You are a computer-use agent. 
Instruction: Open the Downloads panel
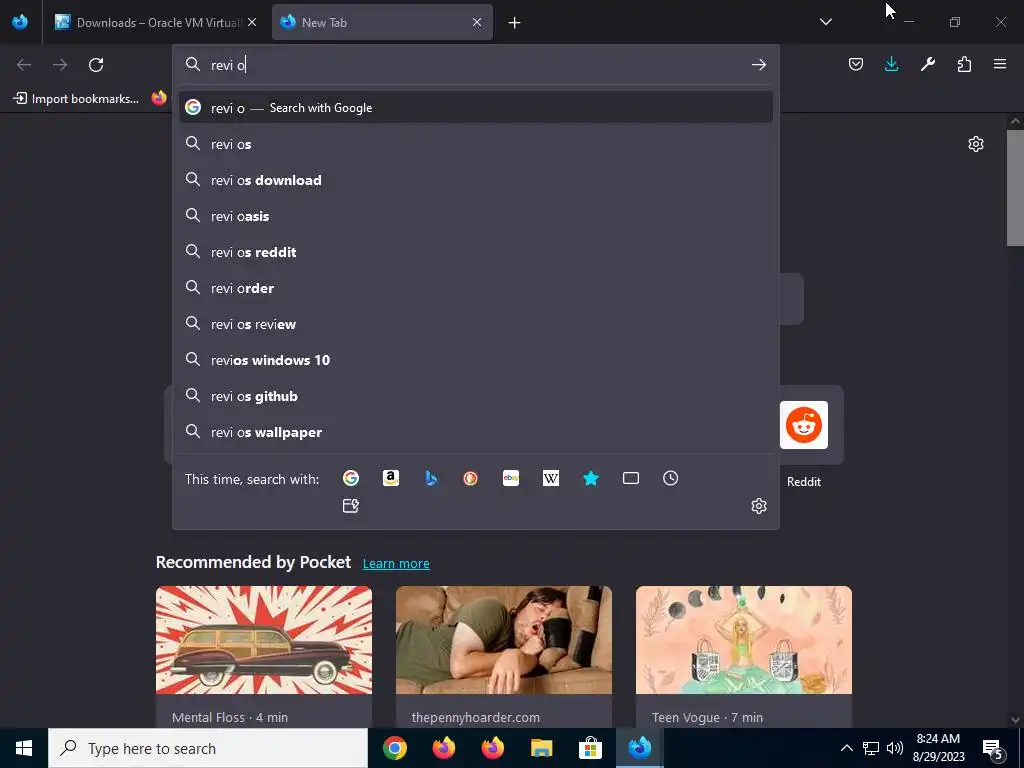pos(891,64)
